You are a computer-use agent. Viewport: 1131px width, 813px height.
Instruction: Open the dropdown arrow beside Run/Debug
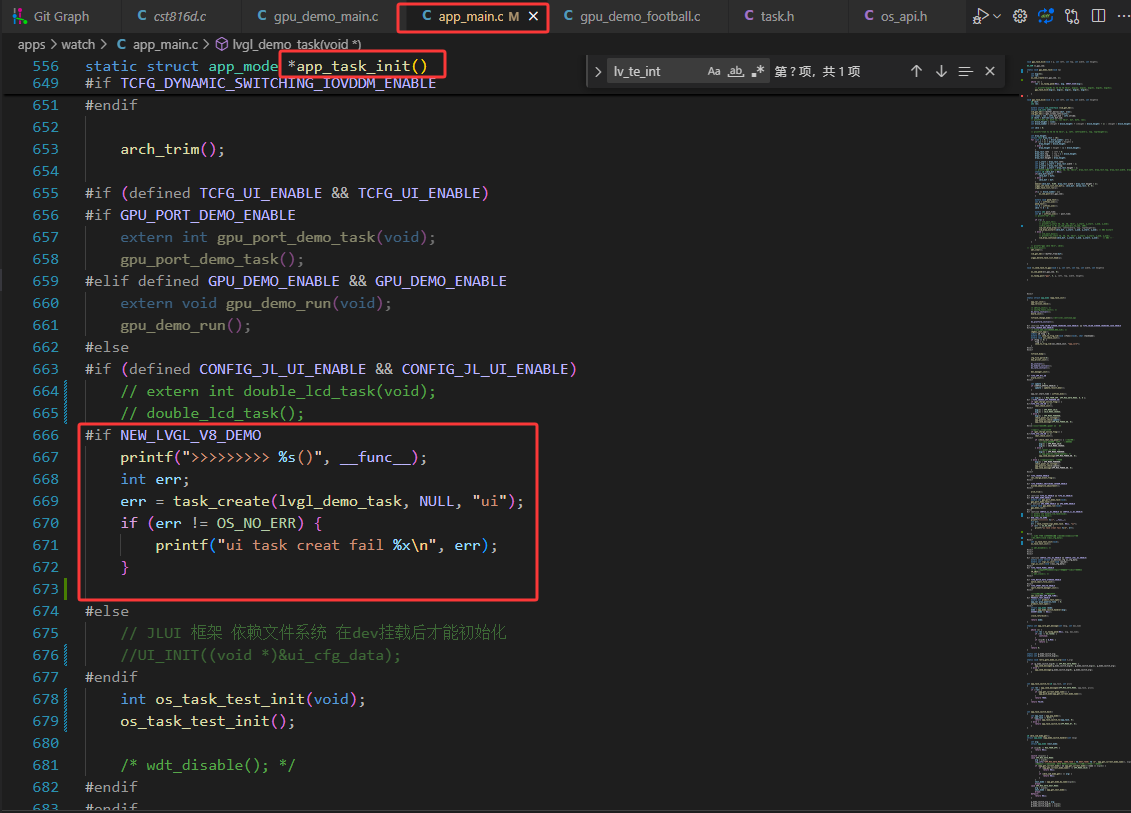pos(997,16)
